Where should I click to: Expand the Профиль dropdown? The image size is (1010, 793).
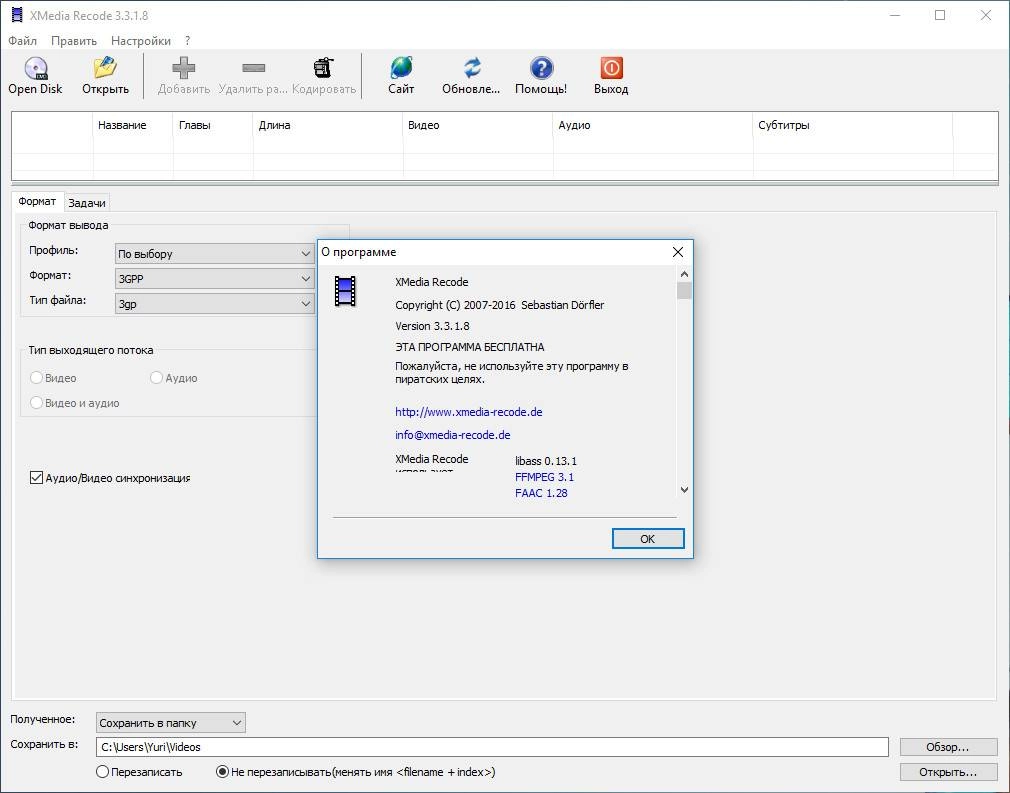(x=214, y=254)
